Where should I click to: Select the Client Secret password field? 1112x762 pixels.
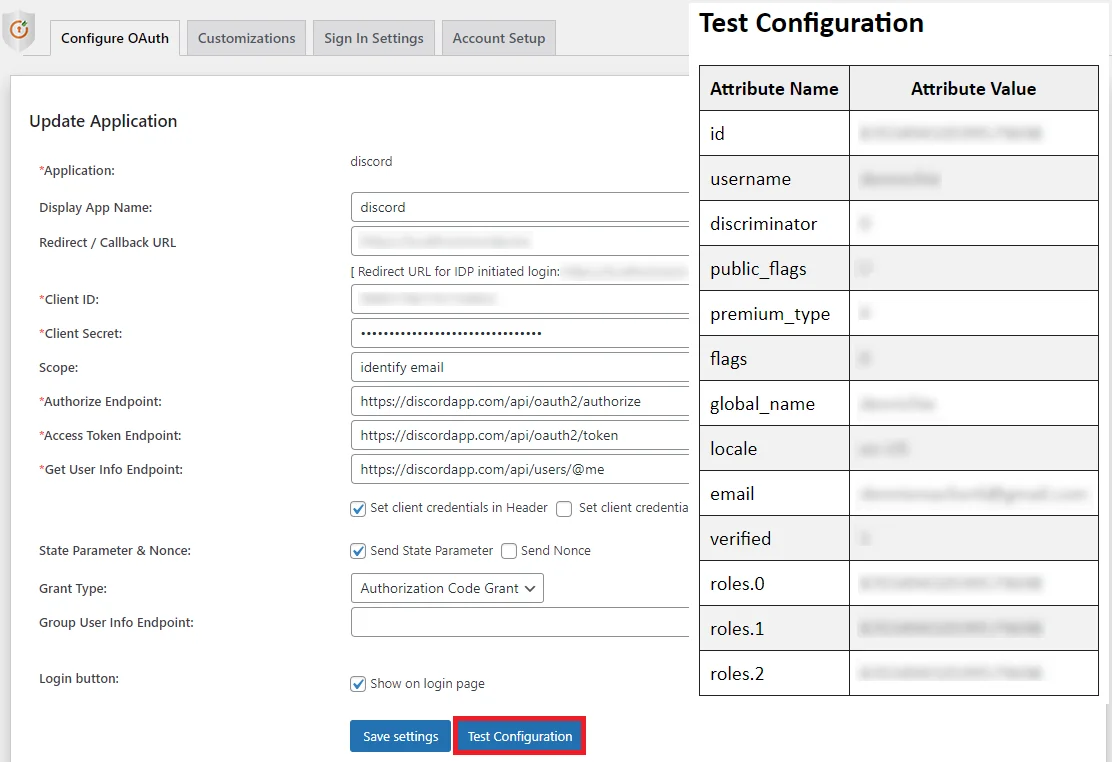point(520,333)
